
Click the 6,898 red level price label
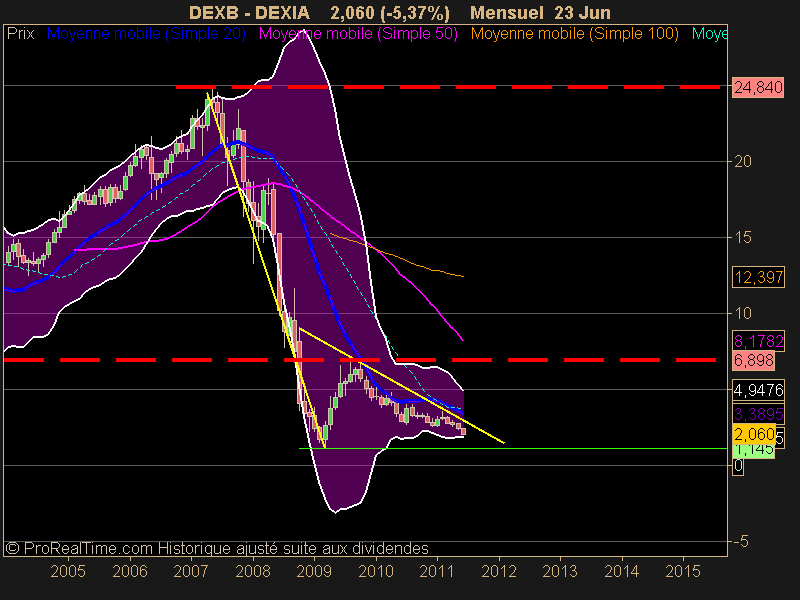click(x=754, y=360)
